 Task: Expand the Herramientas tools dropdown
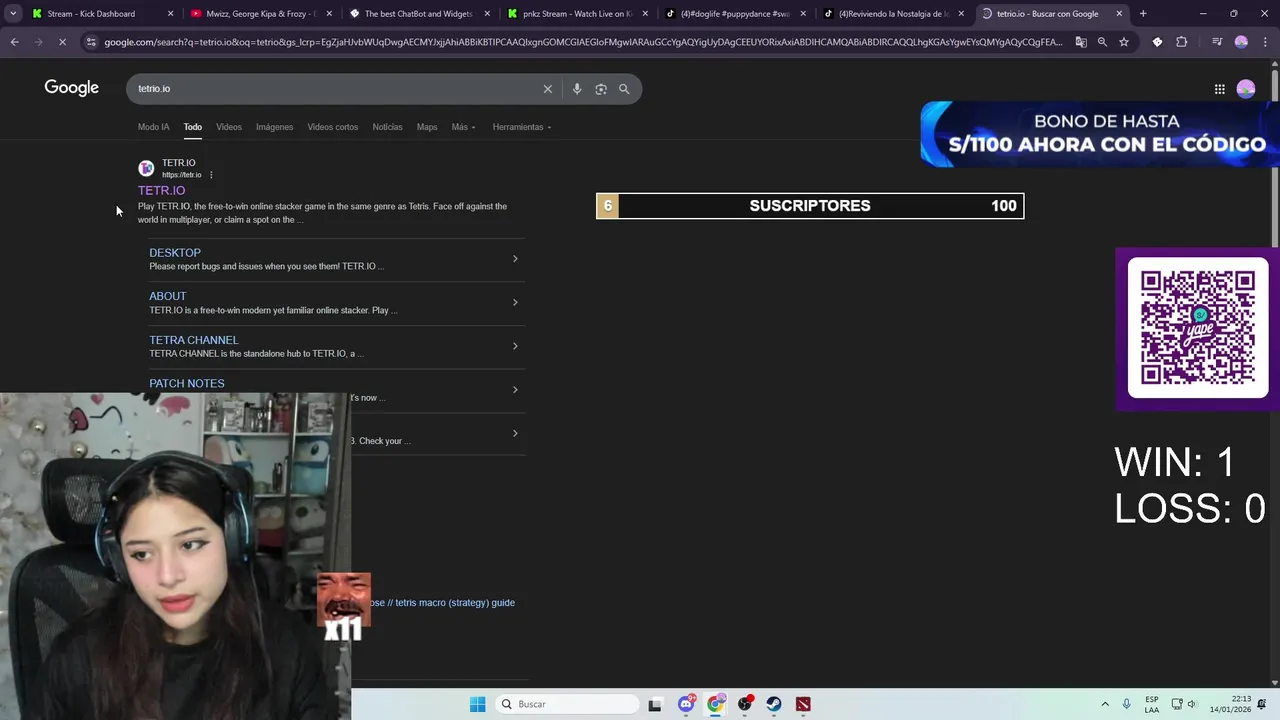pyautogui.click(x=522, y=127)
